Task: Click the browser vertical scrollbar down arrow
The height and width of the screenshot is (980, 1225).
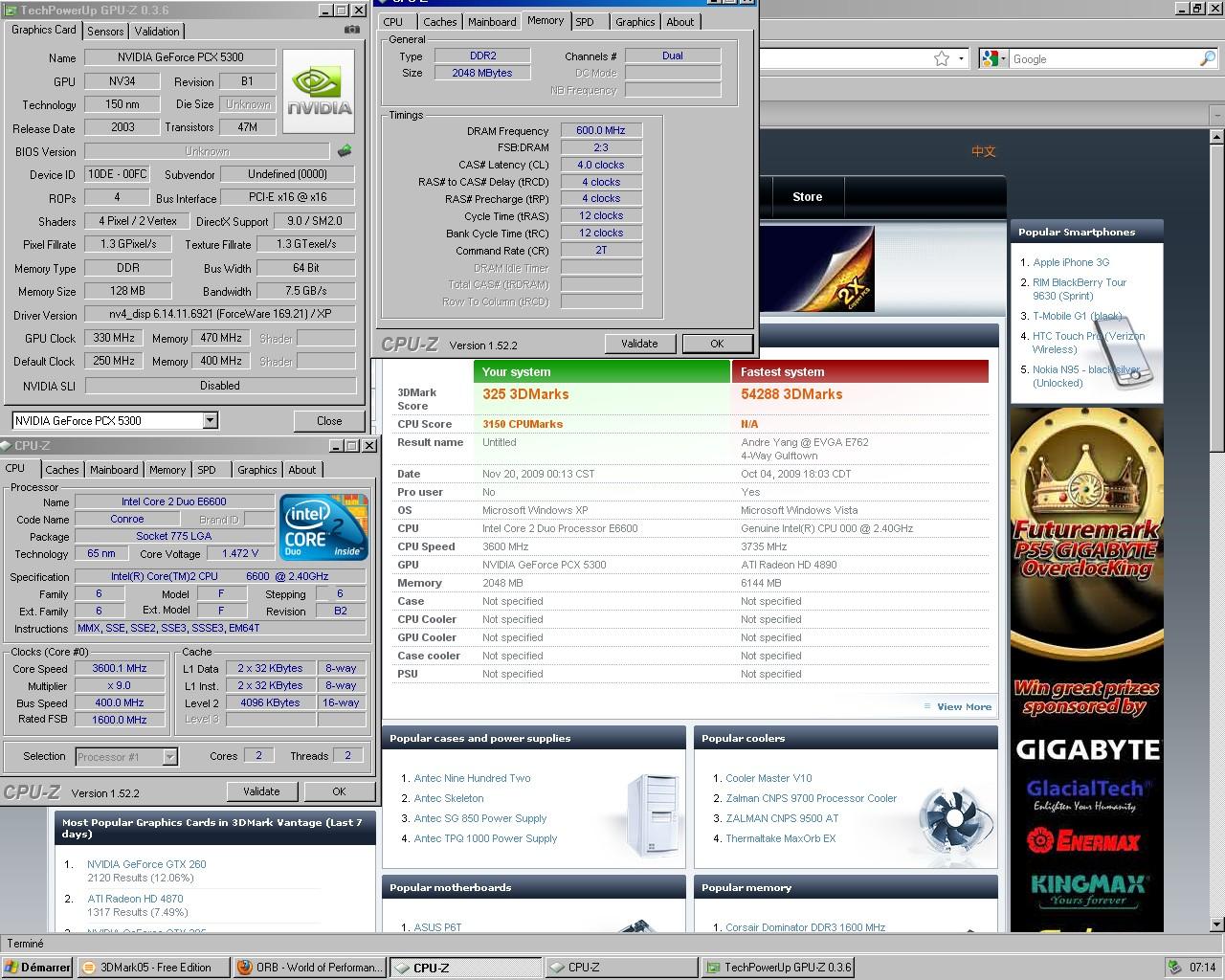Action: click(x=1216, y=924)
